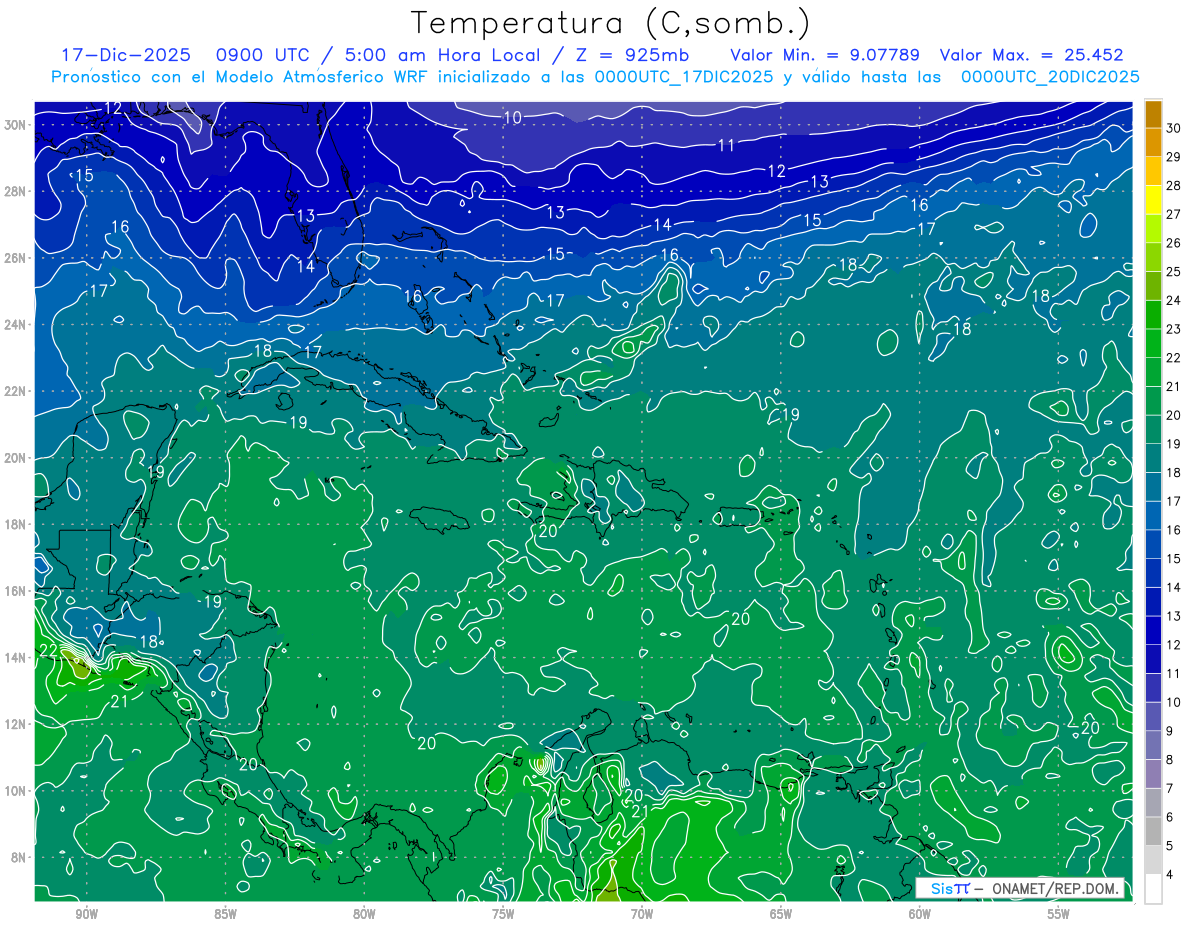This screenshot has height=927, width=1200.
Task: Click white color bar segment below 4
Action: coord(1153,889)
